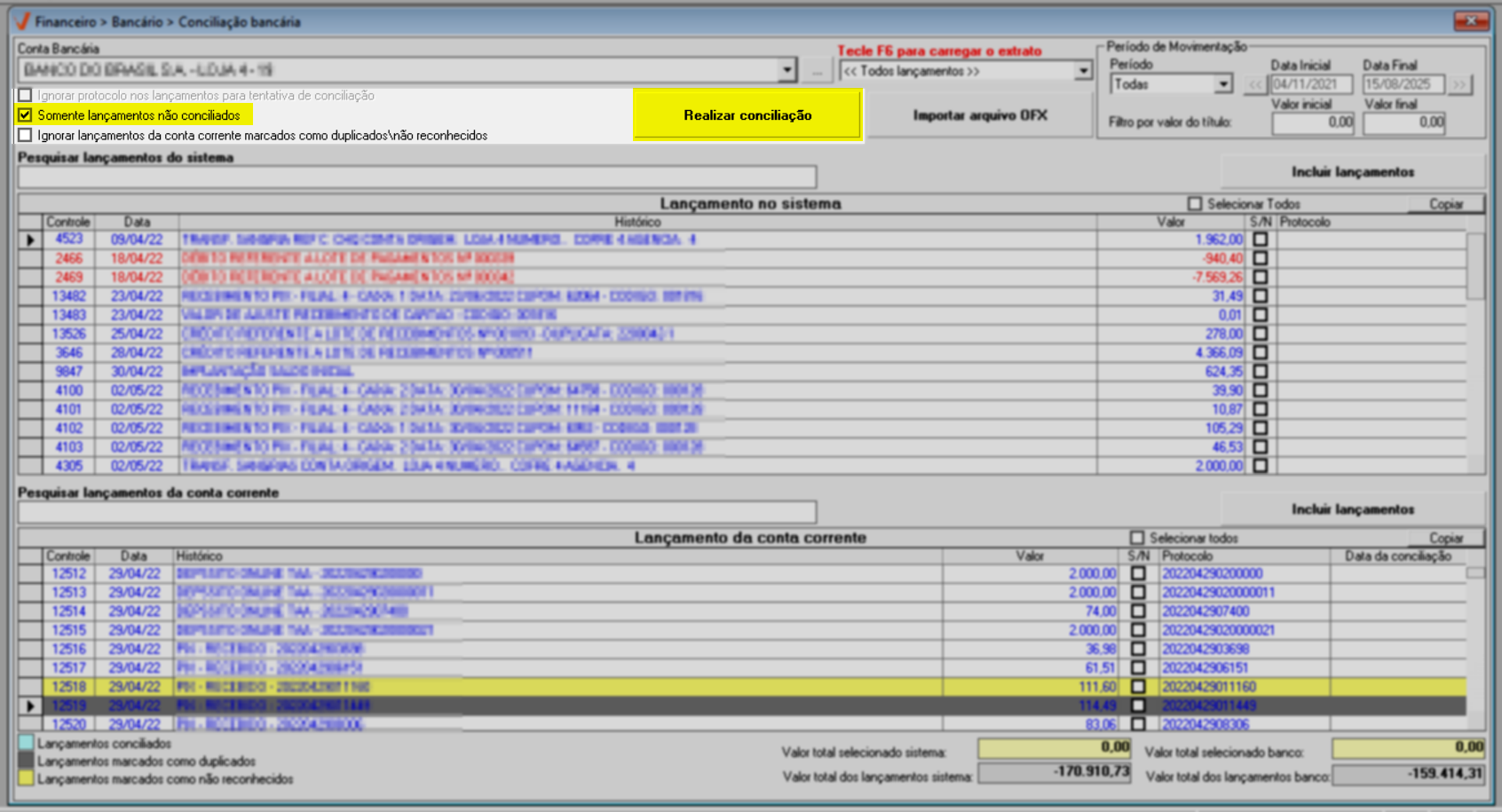Screen dimensions: 1502x812
Task: Click the 'Importar arquivo OFX' button
Action: (x=980, y=115)
